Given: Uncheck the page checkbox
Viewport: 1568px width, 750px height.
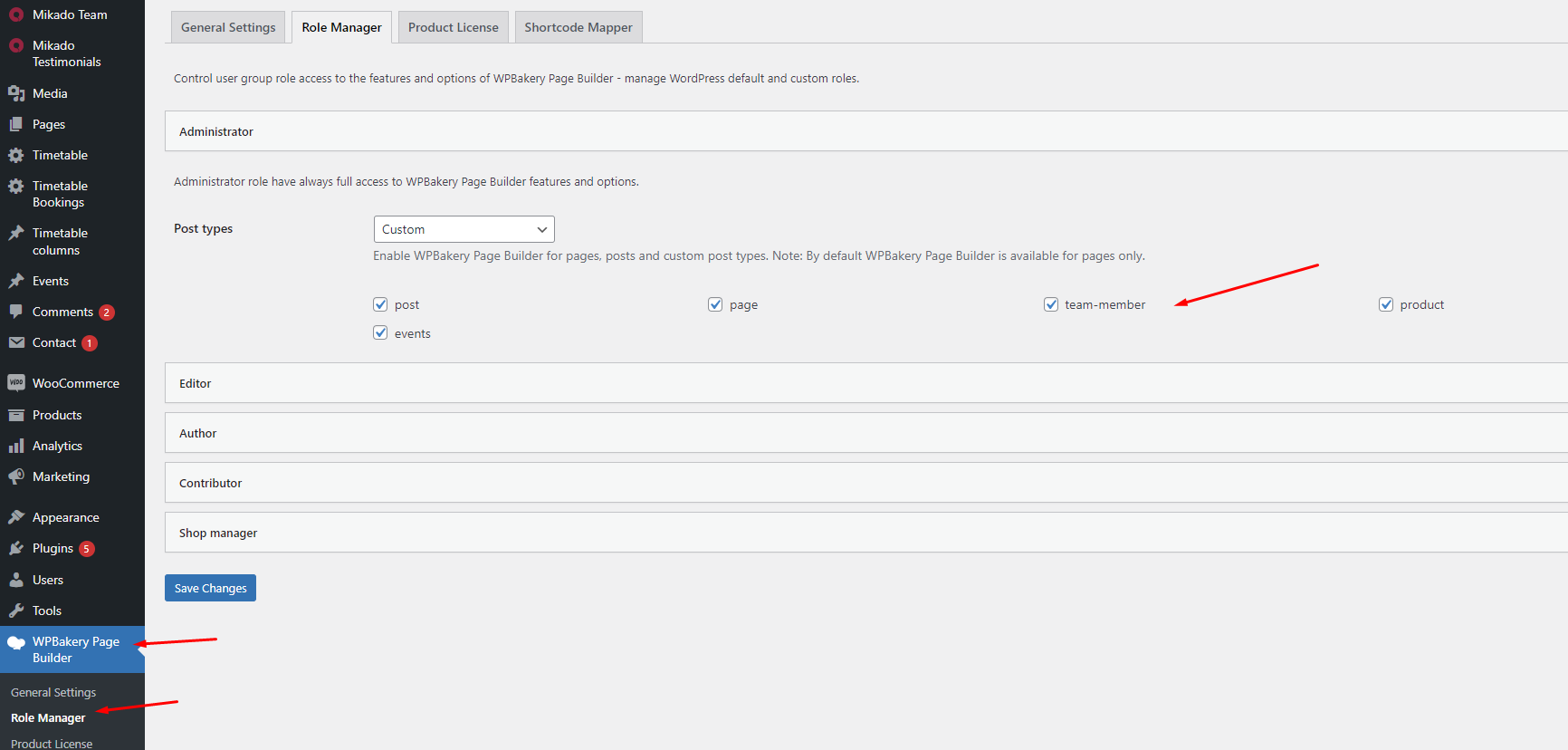Looking at the screenshot, I should [715, 304].
